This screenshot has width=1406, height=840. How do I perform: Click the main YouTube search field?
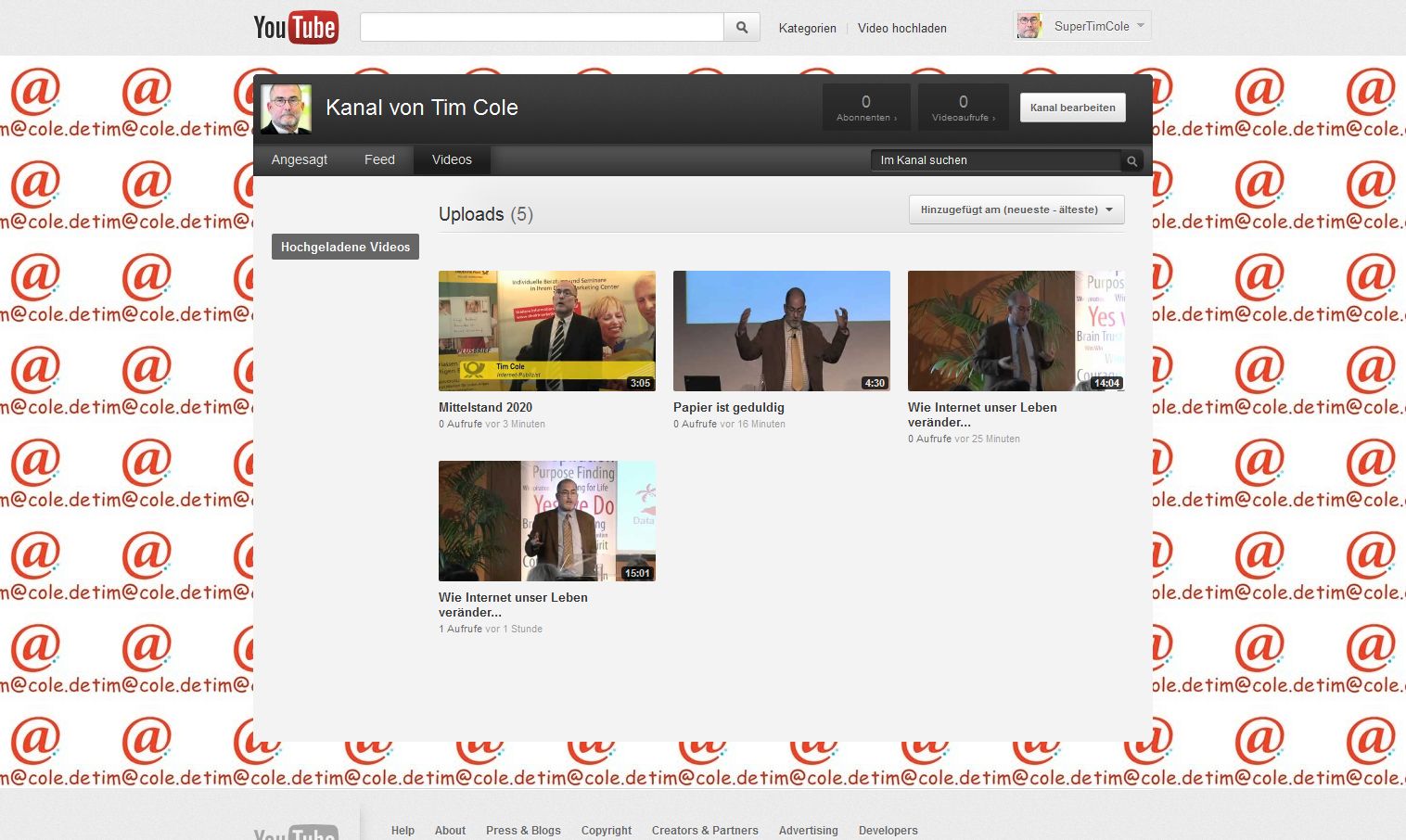542,28
